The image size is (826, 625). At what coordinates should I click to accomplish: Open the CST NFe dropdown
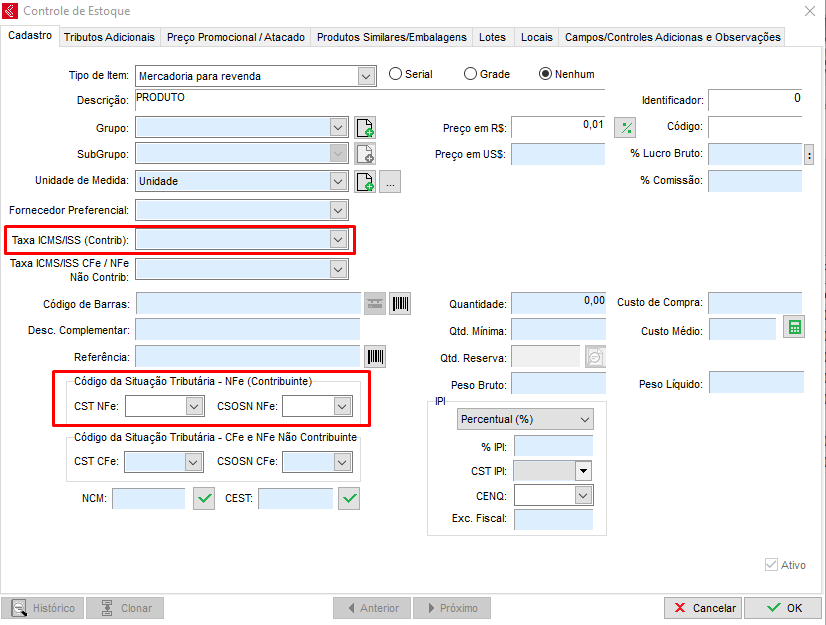[x=194, y=406]
